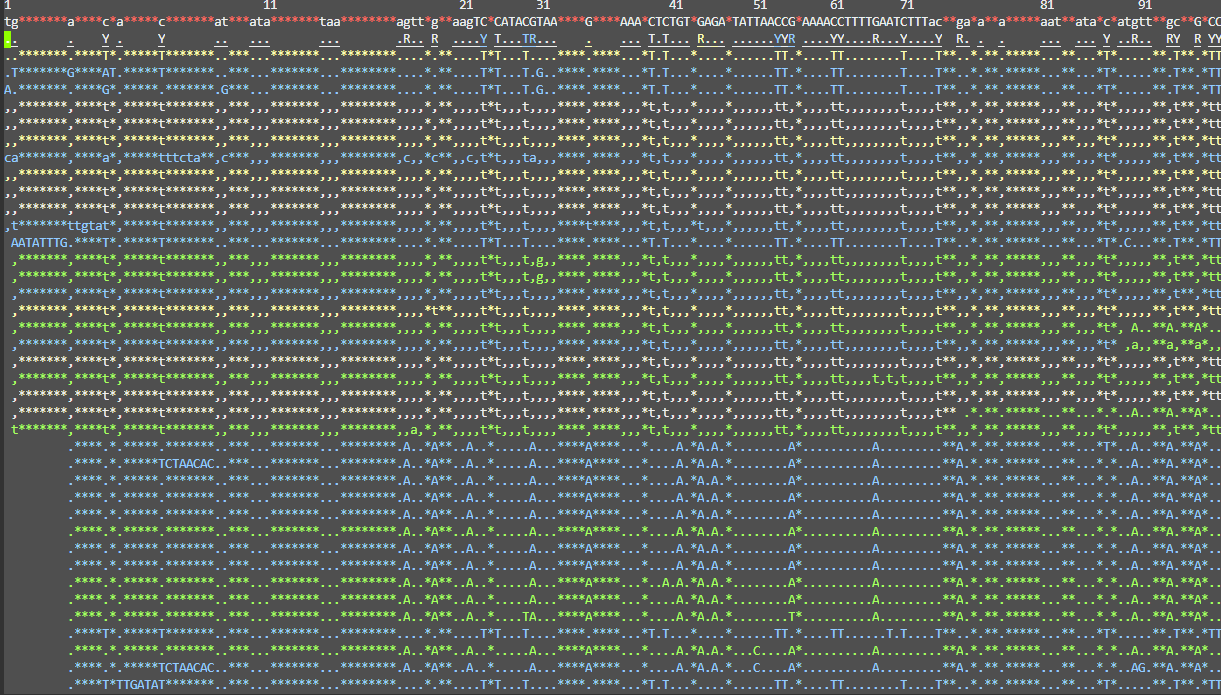
Task: Jump to ruler position 91
Action: coord(1145,5)
